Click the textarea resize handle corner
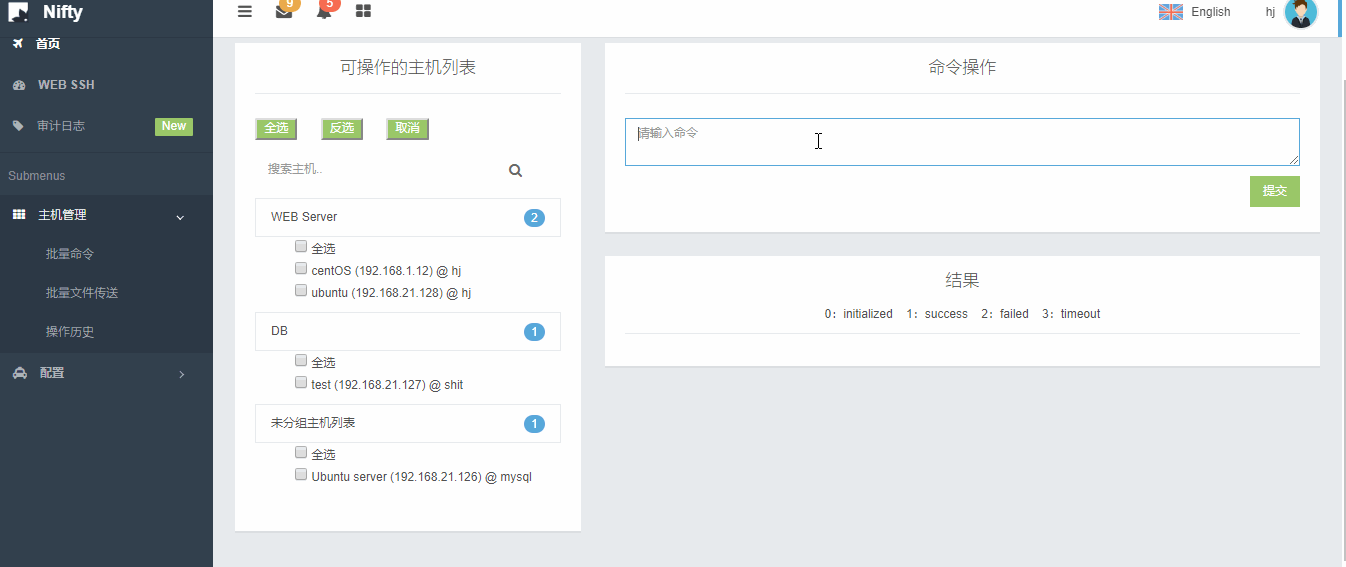This screenshot has width=1346, height=567. 1293,159
